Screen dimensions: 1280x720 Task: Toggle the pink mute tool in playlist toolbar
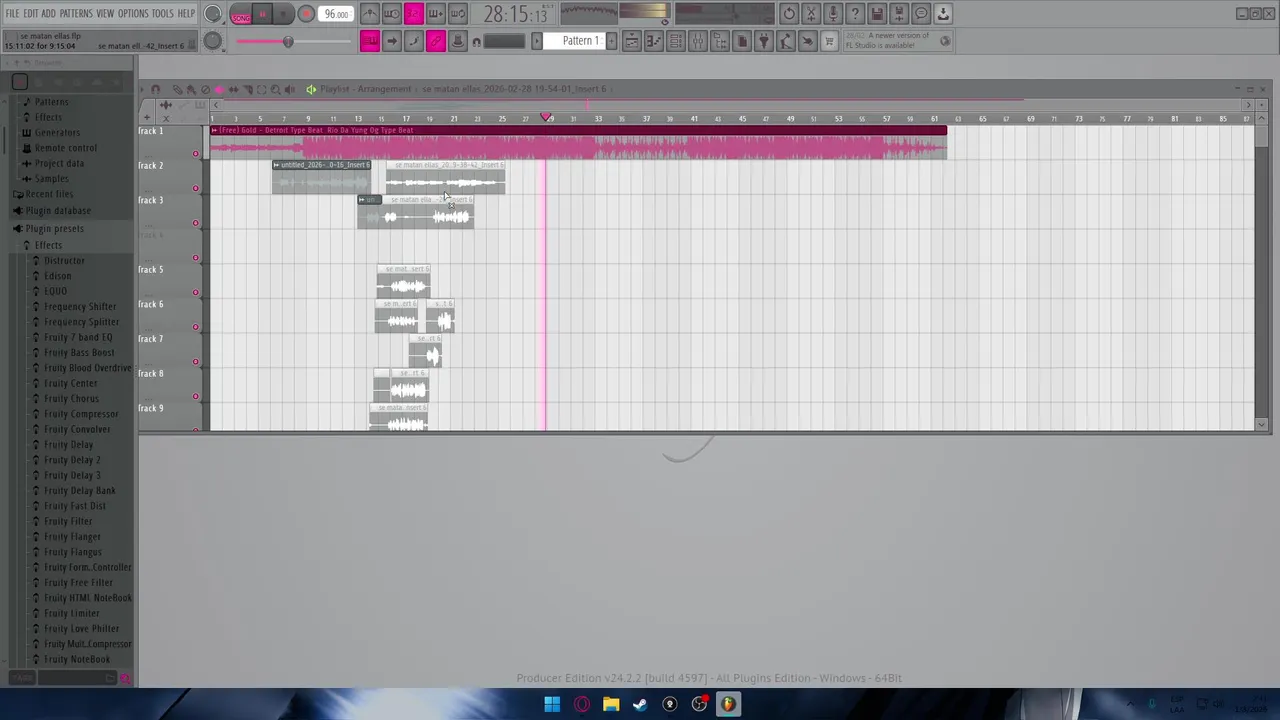(219, 89)
